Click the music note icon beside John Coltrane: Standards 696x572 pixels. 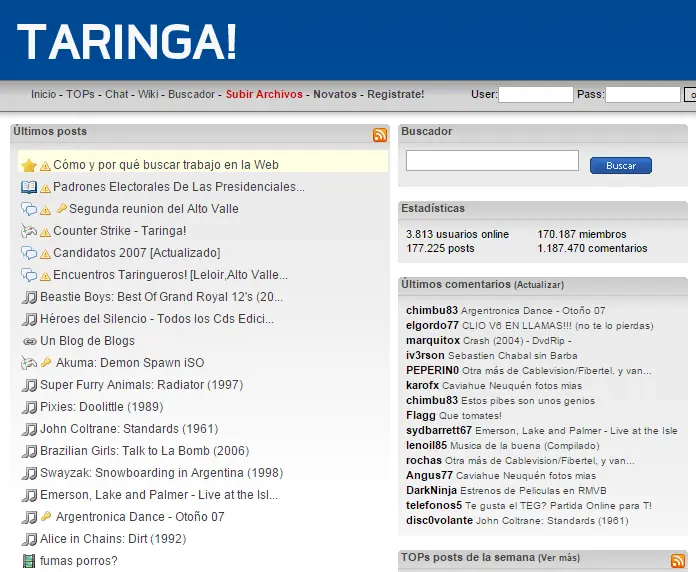(29, 429)
